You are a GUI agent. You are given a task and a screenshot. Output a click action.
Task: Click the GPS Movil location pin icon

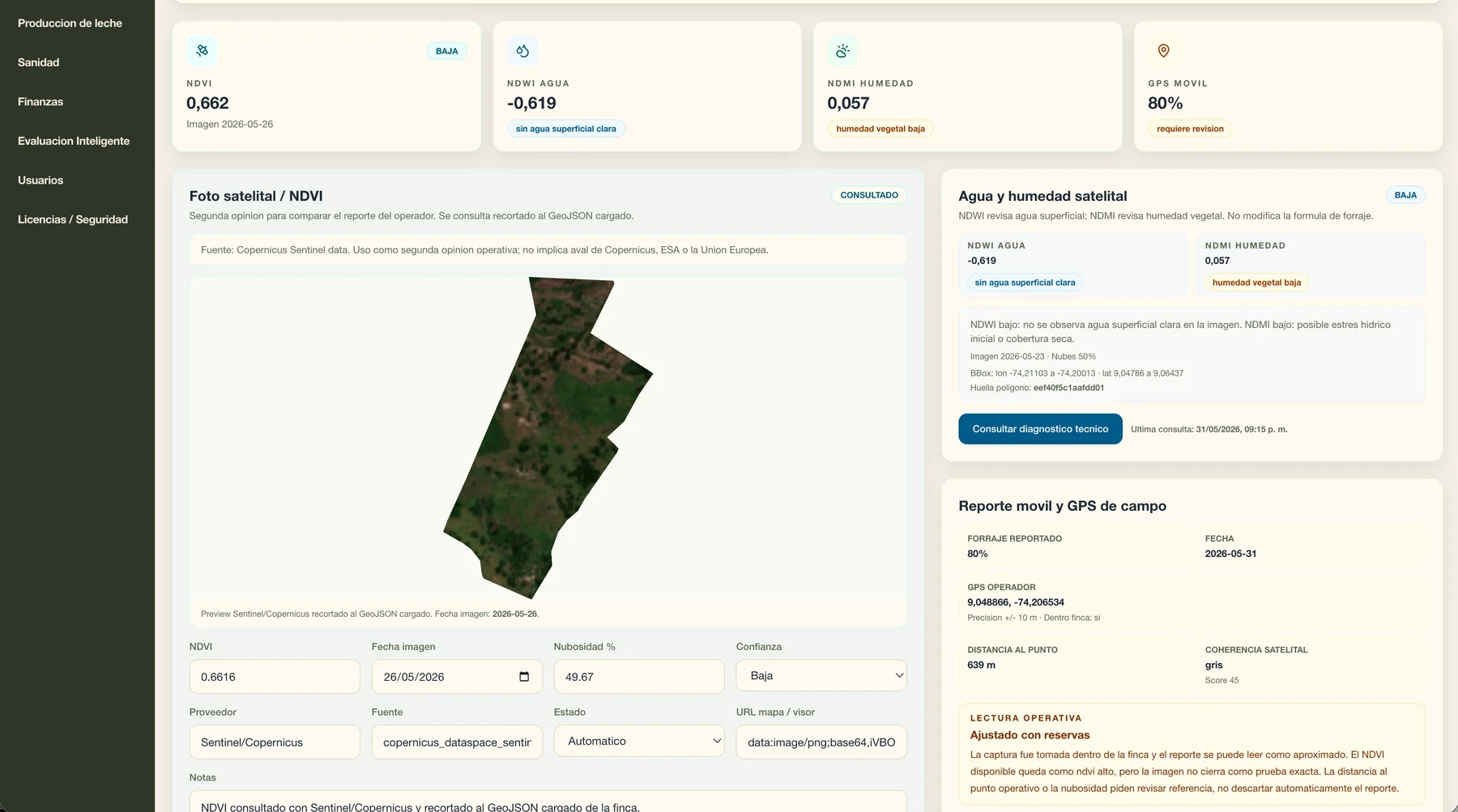pyautogui.click(x=1163, y=50)
